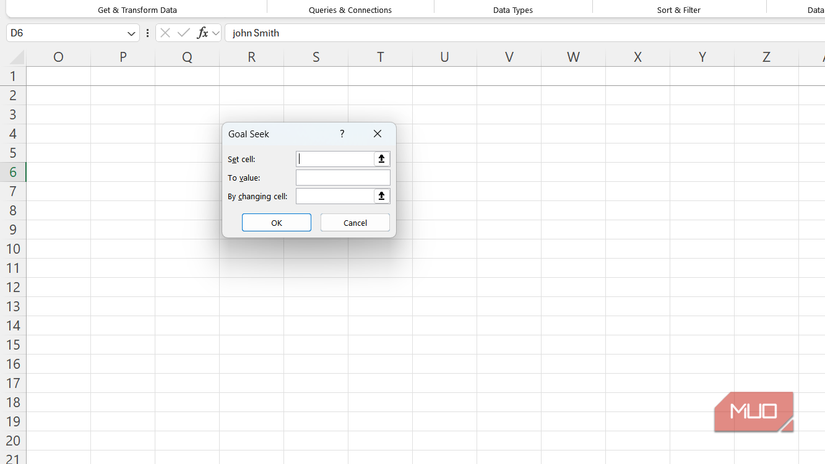
Task: Cancel formula bar entry X icon
Action: click(165, 33)
